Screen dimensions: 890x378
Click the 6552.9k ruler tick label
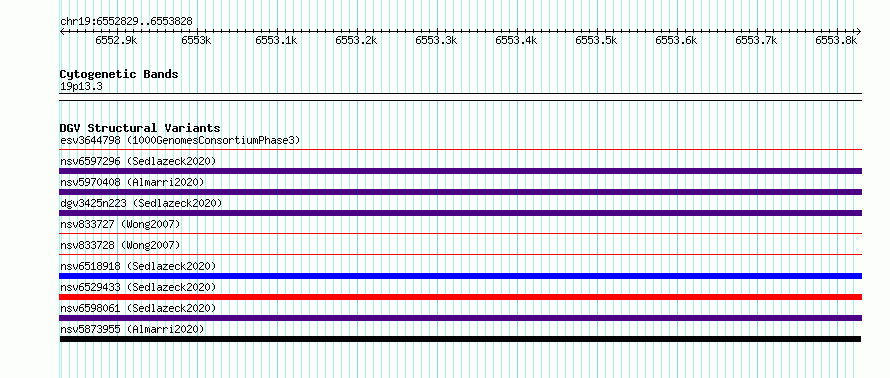[x=116, y=40]
